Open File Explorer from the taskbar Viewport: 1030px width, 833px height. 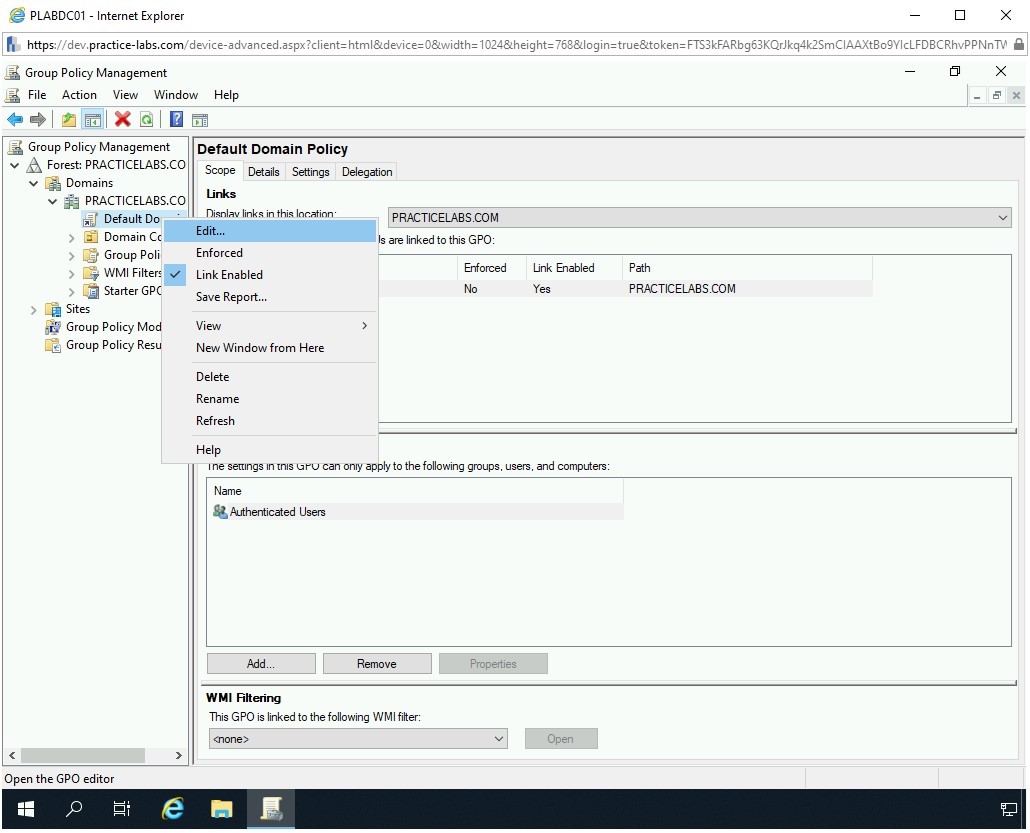pos(221,809)
